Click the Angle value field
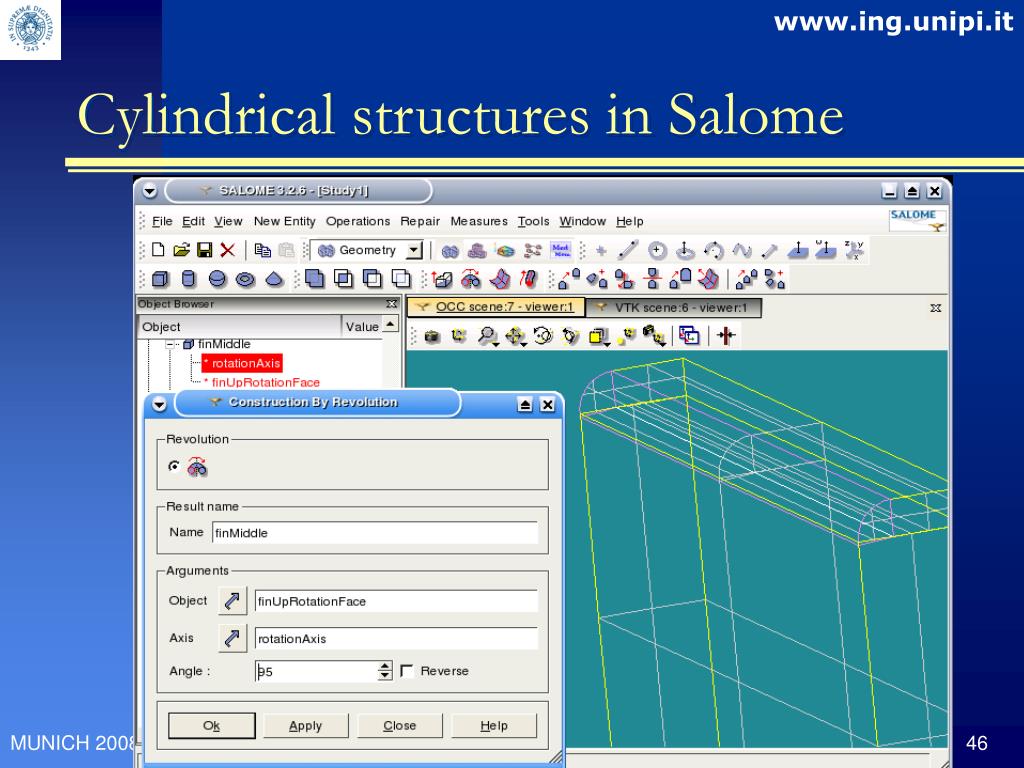Viewport: 1024px width, 768px height. tap(316, 671)
